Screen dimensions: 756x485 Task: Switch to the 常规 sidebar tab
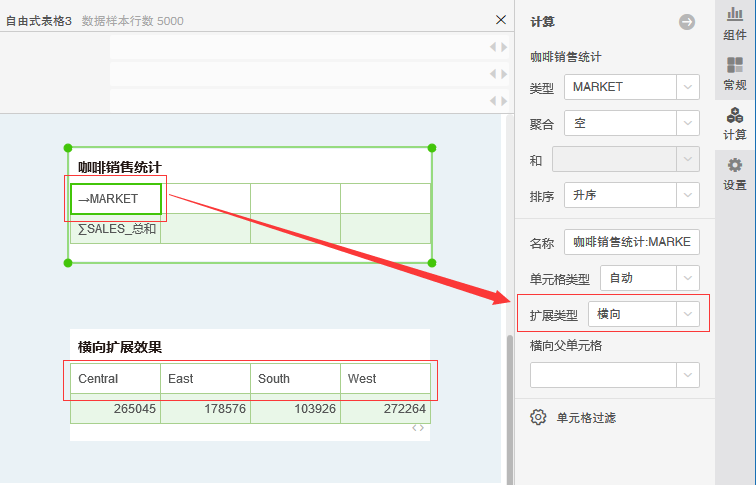(735, 74)
